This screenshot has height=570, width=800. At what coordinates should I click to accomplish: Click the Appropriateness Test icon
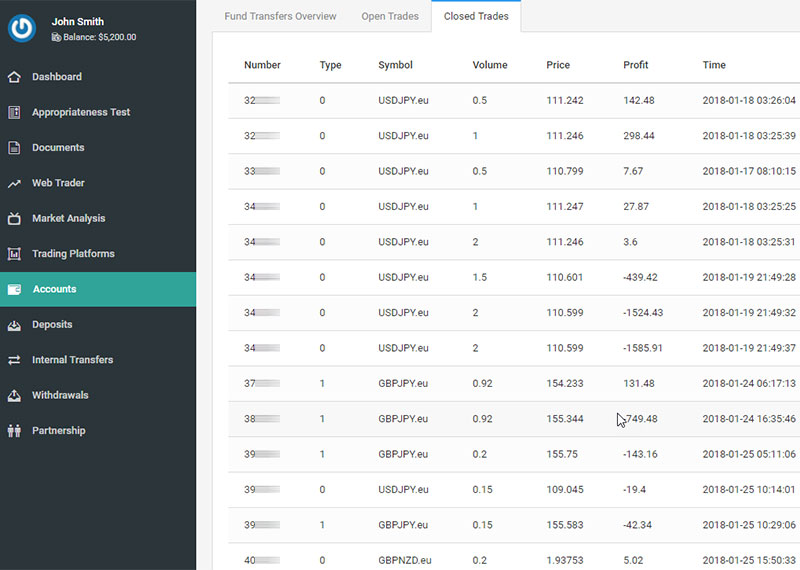14,112
